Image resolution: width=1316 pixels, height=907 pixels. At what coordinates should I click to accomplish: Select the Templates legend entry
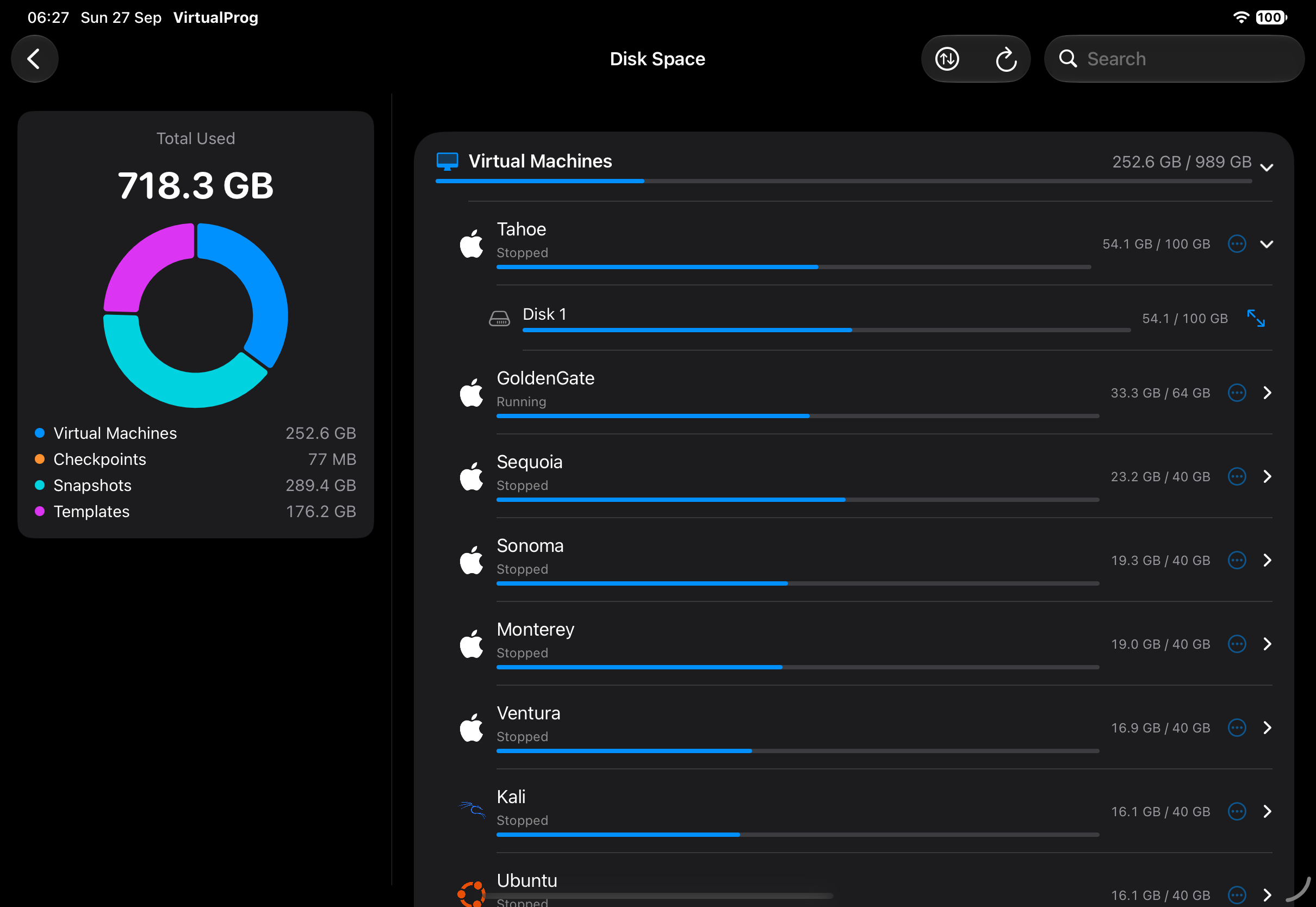click(x=195, y=512)
